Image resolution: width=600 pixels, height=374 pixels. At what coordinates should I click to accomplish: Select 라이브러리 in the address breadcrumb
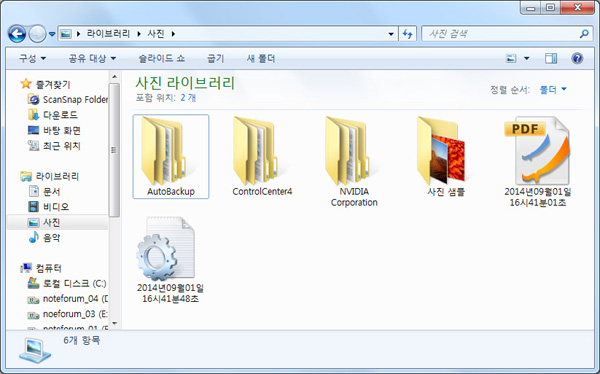108,34
